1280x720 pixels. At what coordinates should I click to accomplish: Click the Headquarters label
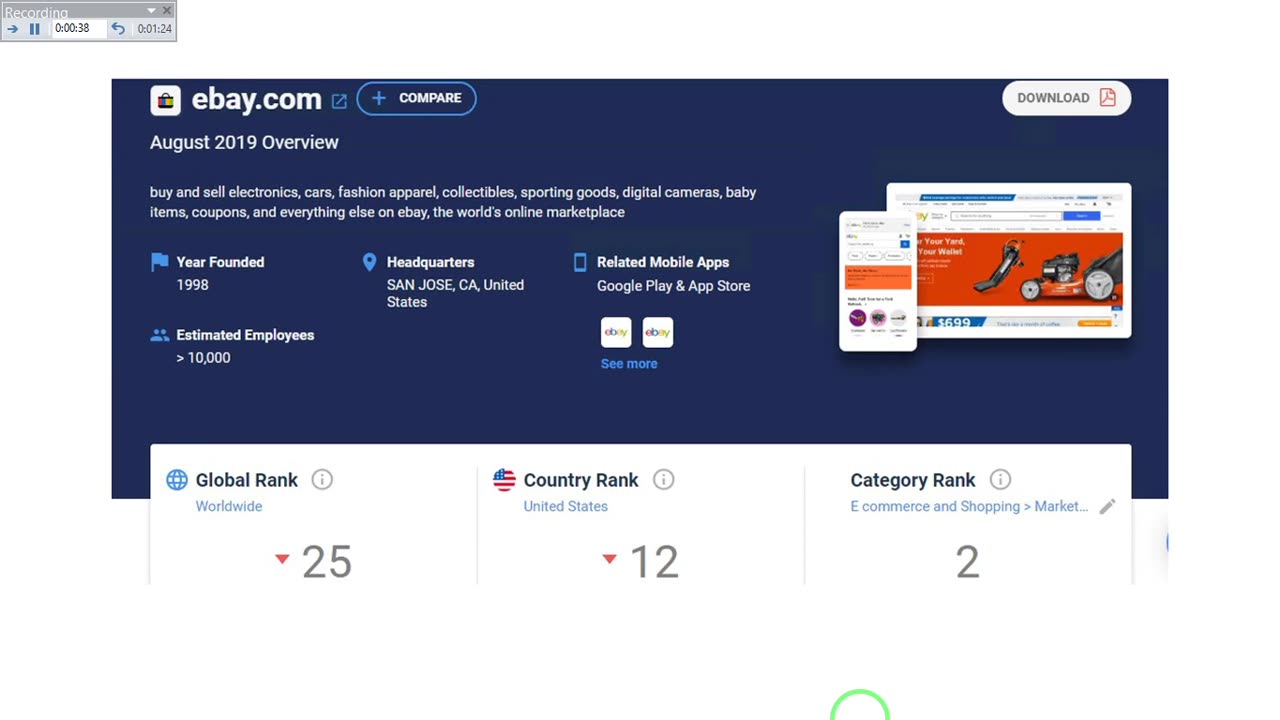pos(431,262)
